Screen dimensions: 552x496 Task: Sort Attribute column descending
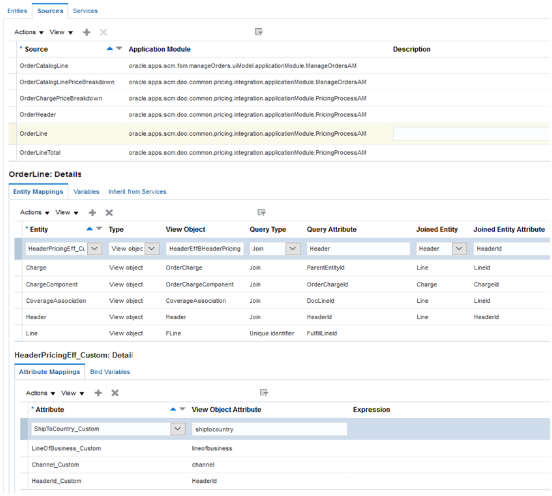tap(182, 409)
